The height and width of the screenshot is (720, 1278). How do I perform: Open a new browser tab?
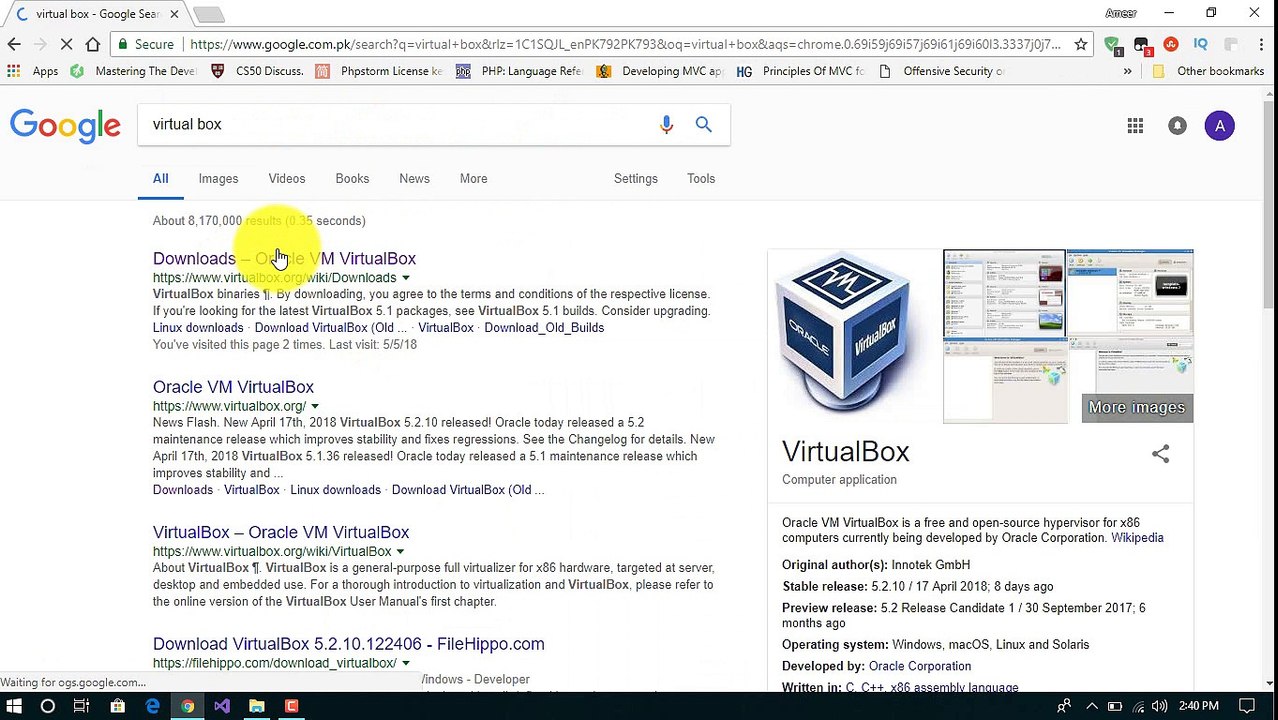(208, 14)
